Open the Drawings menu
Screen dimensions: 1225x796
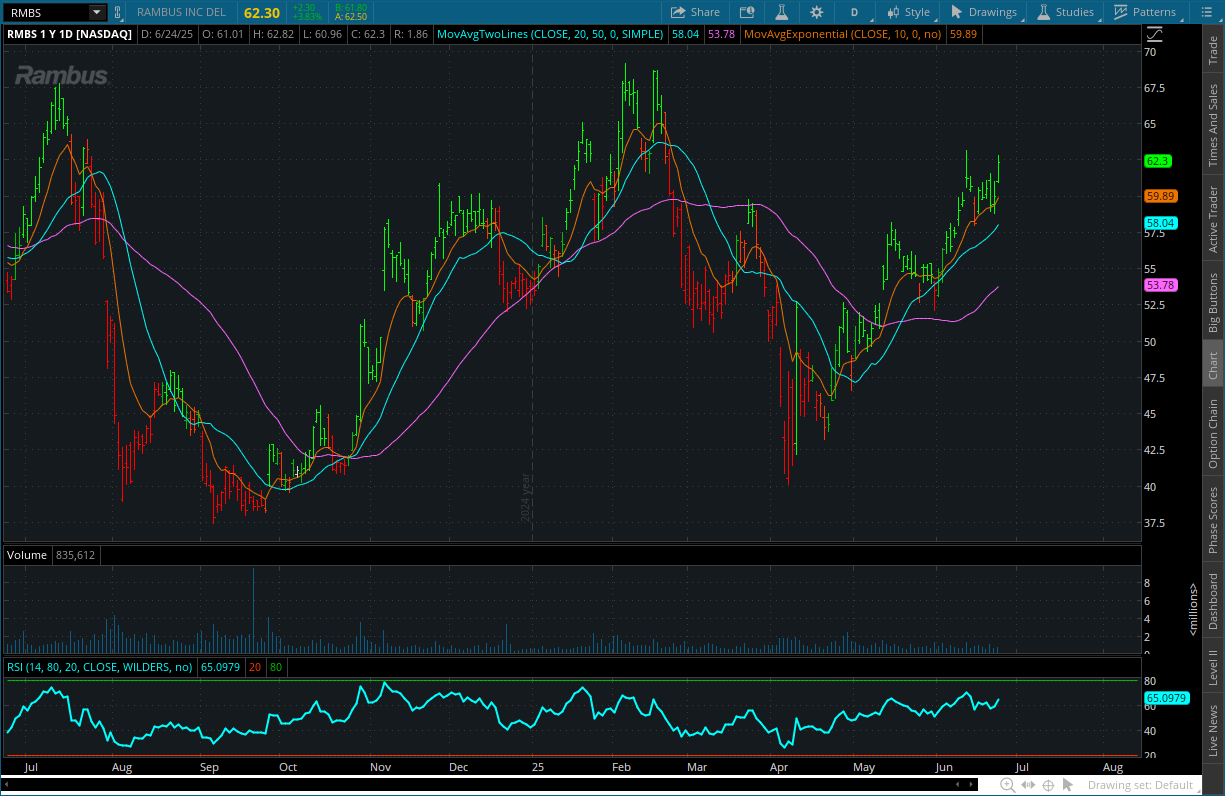tap(985, 12)
